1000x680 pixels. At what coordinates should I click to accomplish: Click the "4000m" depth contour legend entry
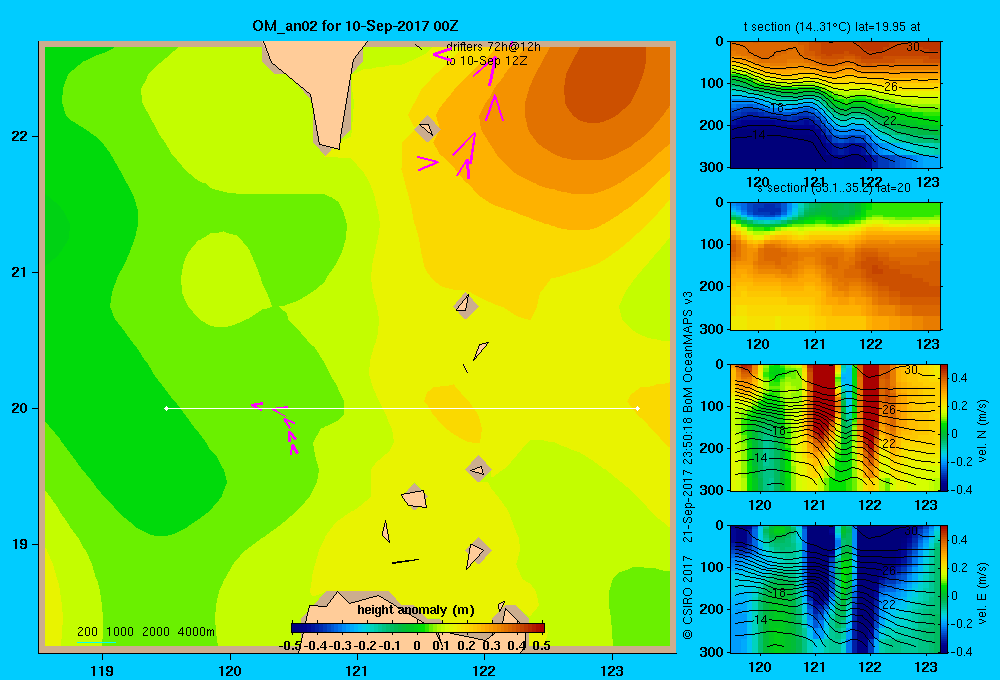(x=196, y=632)
